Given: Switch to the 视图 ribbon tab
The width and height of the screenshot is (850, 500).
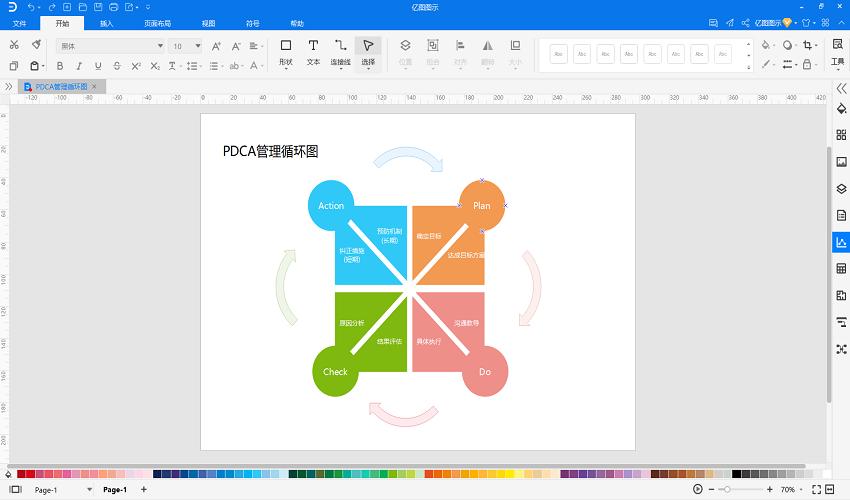Looking at the screenshot, I should [x=208, y=23].
